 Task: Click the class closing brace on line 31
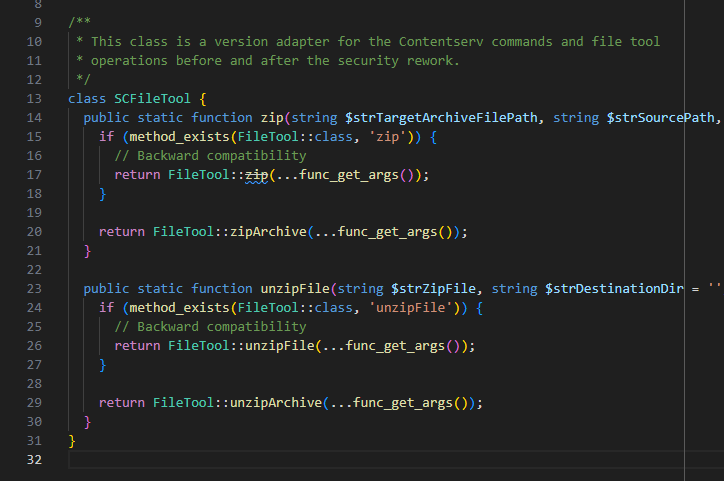pos(72,440)
